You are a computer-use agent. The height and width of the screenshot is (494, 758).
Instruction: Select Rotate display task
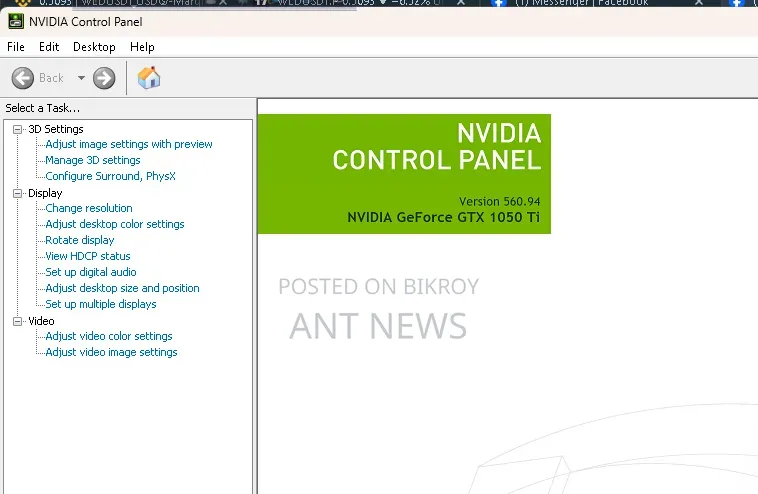[80, 240]
